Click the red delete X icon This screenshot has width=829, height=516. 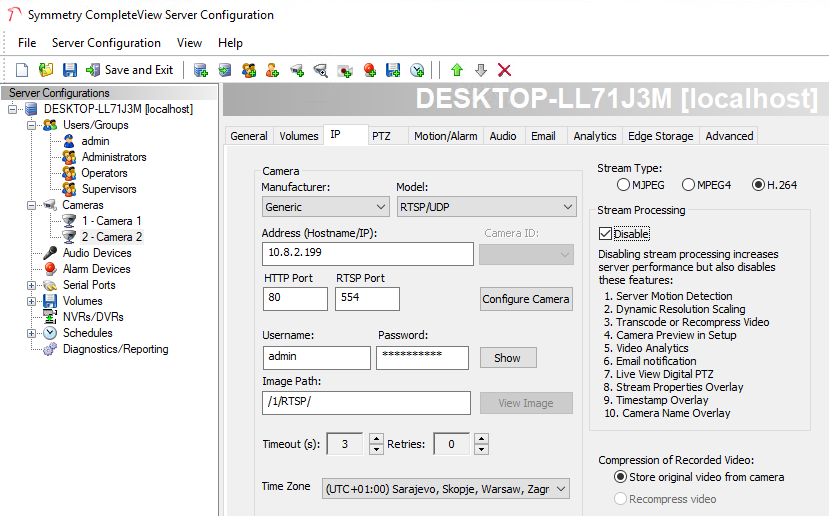click(505, 70)
